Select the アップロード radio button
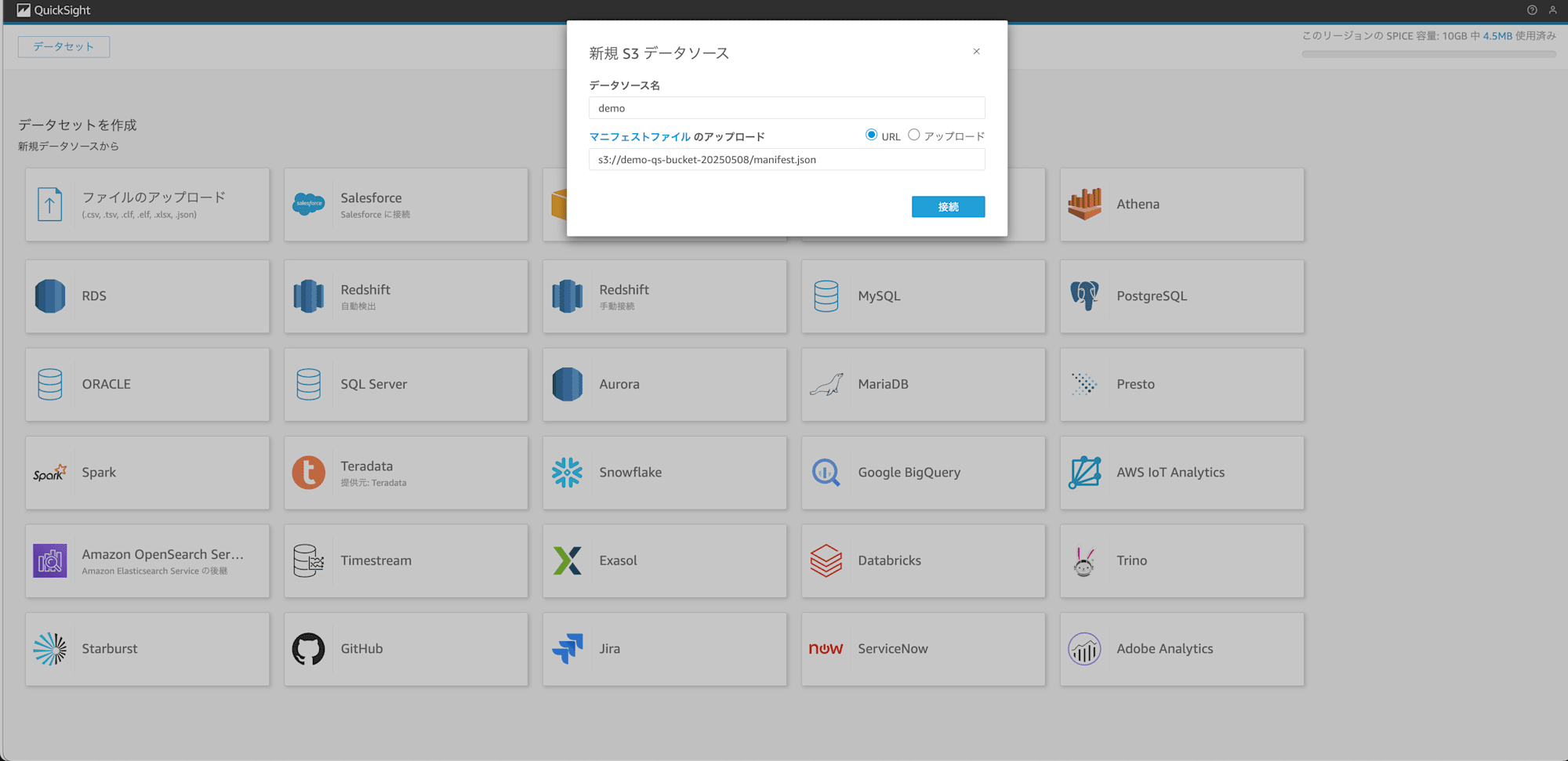 (913, 135)
